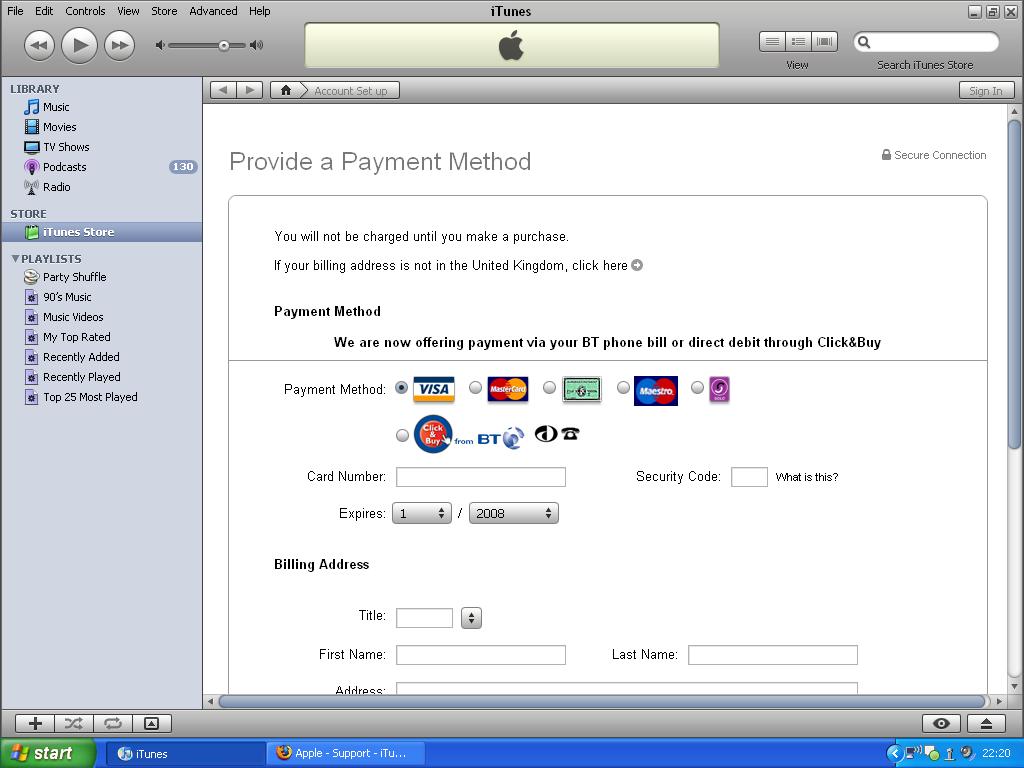This screenshot has width=1024, height=768.
Task: Select the Visa payment radio button
Action: pyautogui.click(x=402, y=387)
